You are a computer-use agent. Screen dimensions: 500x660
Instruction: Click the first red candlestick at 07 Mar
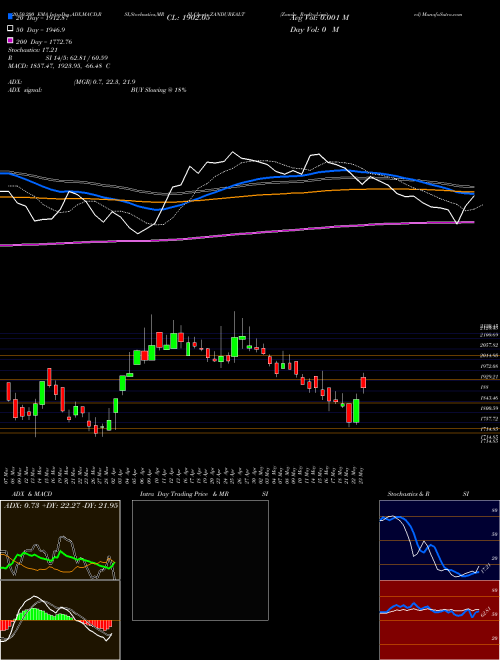[x=8, y=391]
